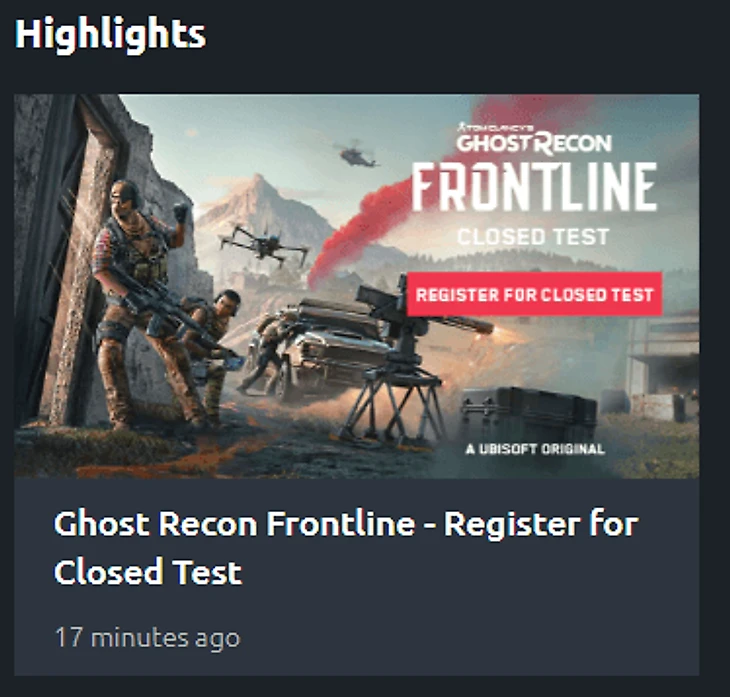Select the Highlights section heading
The height and width of the screenshot is (697, 730).
[x=110, y=34]
